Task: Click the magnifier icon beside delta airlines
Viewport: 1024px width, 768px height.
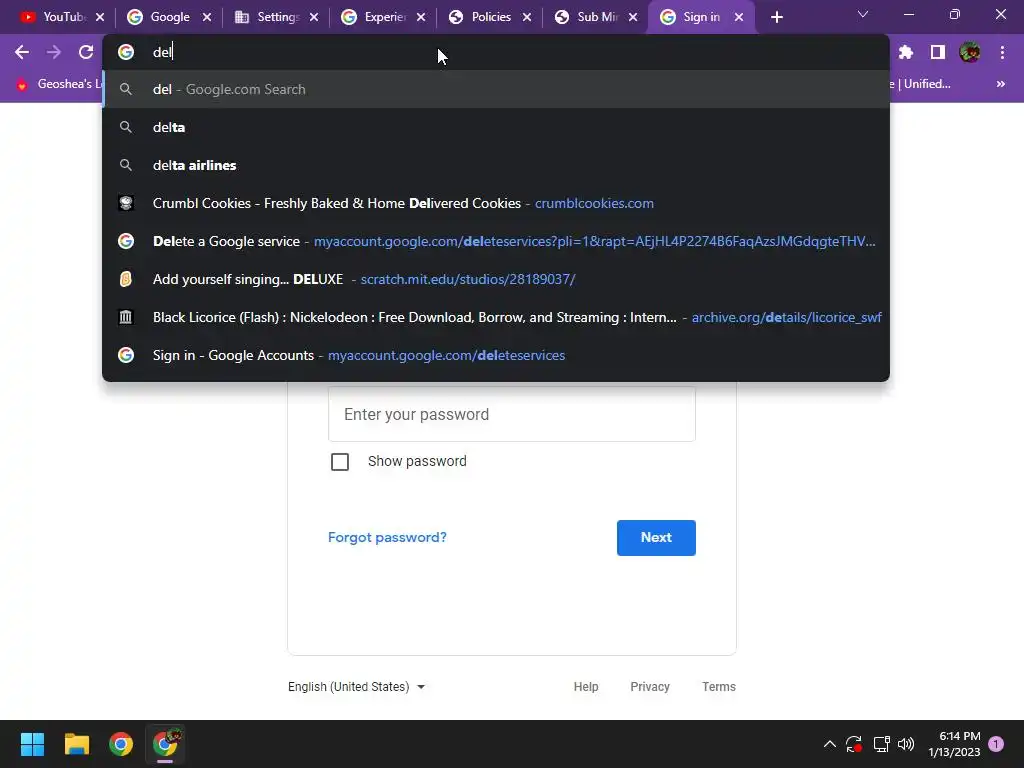Action: (126, 165)
